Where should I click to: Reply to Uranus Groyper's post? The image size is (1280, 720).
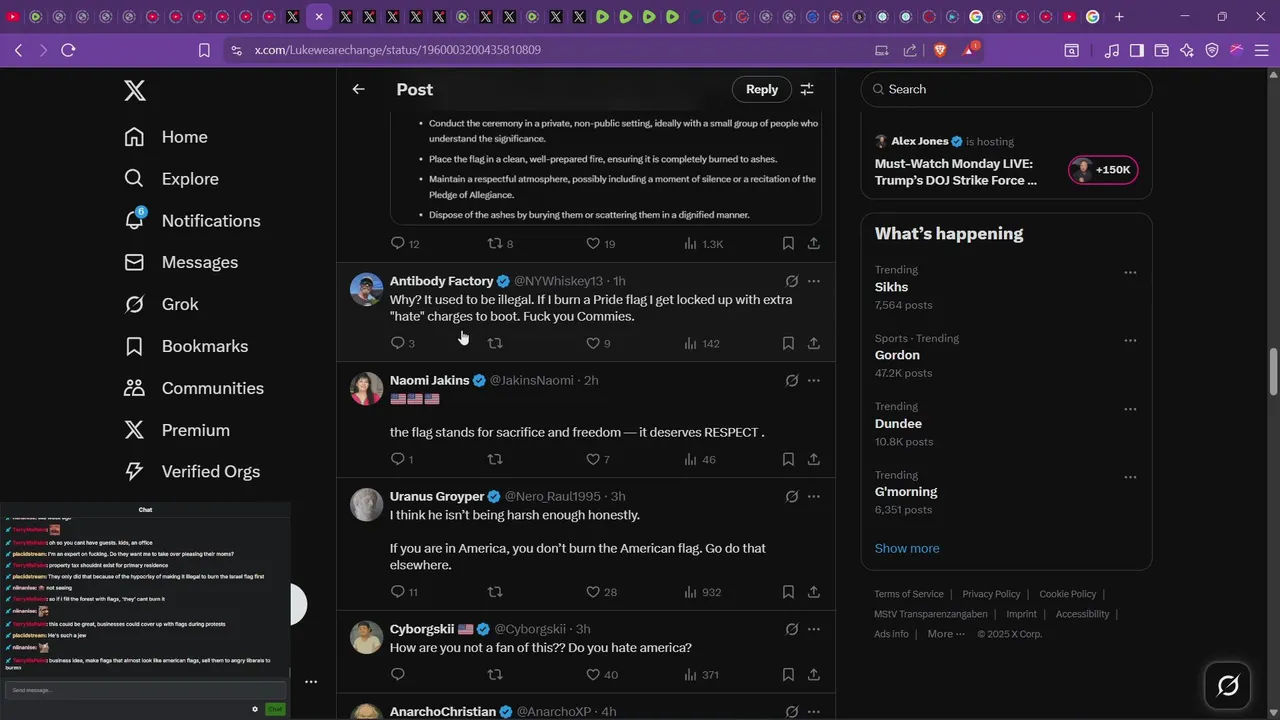[x=404, y=592]
